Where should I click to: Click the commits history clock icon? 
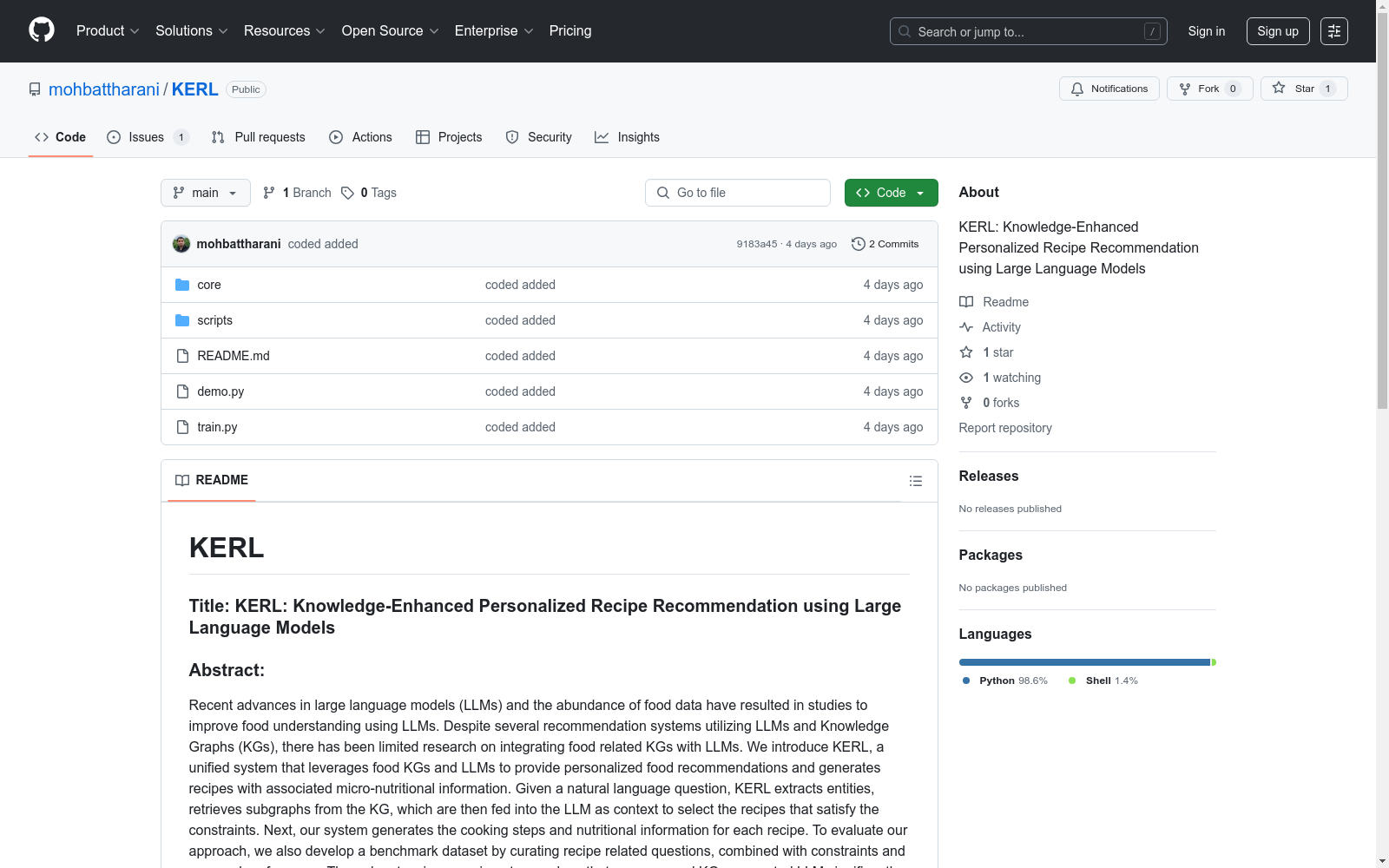[x=859, y=244]
